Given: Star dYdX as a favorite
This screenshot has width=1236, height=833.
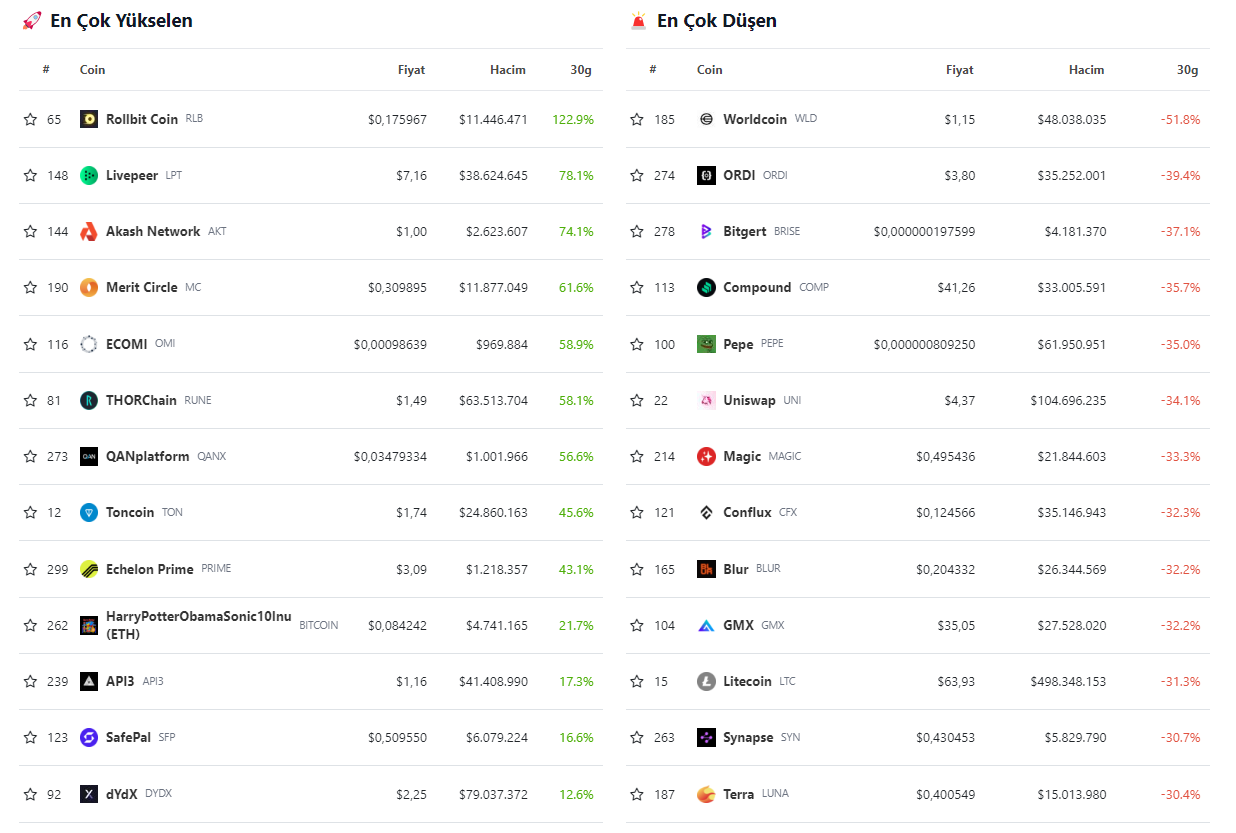Looking at the screenshot, I should (x=30, y=794).
